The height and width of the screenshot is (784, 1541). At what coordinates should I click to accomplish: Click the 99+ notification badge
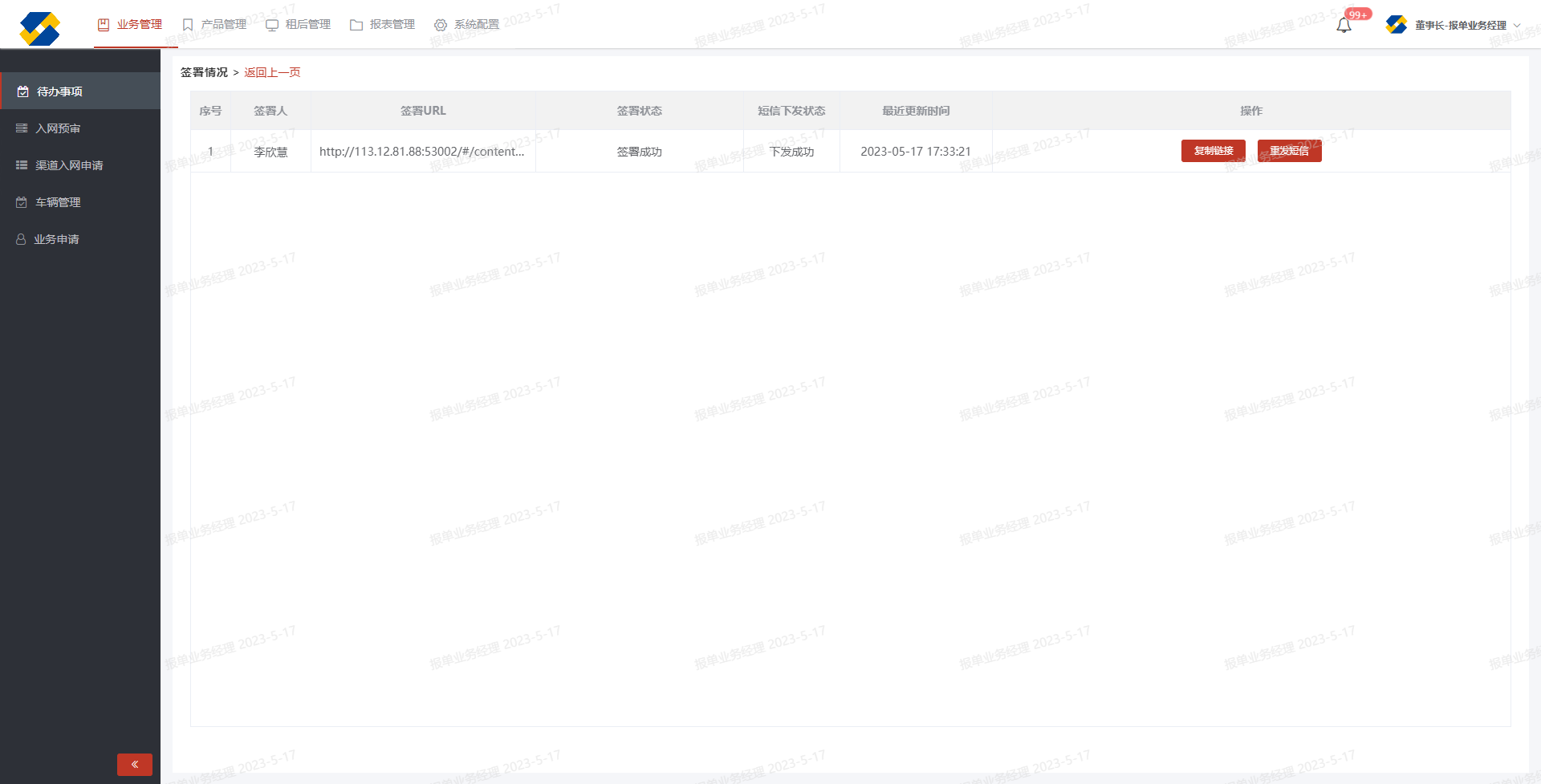[1358, 14]
